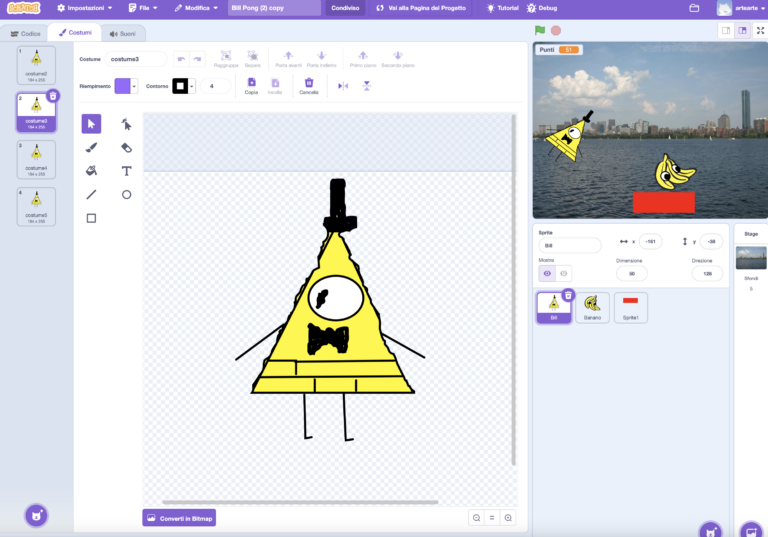Select the Line tool

click(91, 195)
